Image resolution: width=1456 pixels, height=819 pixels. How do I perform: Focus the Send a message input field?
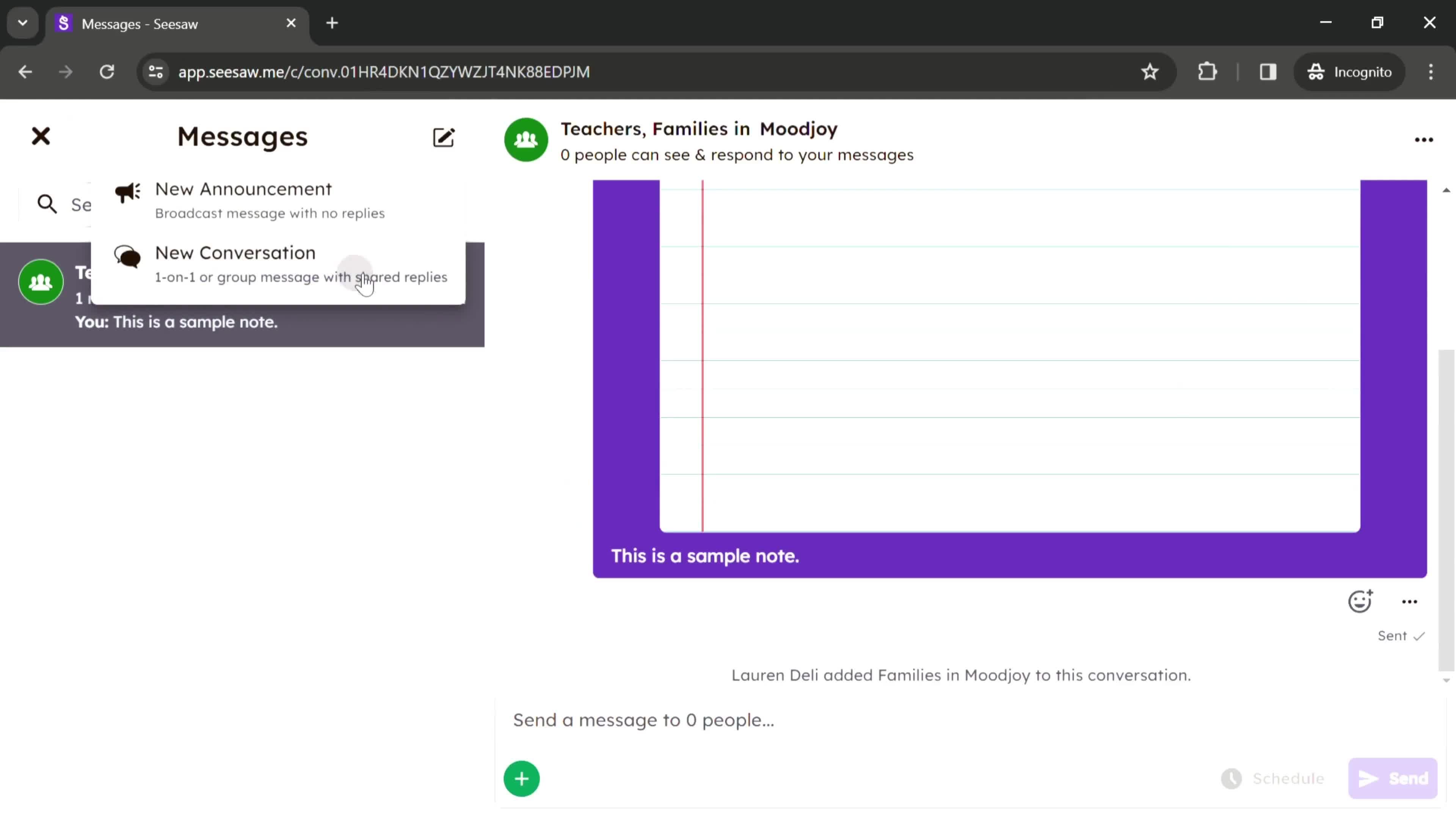(x=970, y=720)
